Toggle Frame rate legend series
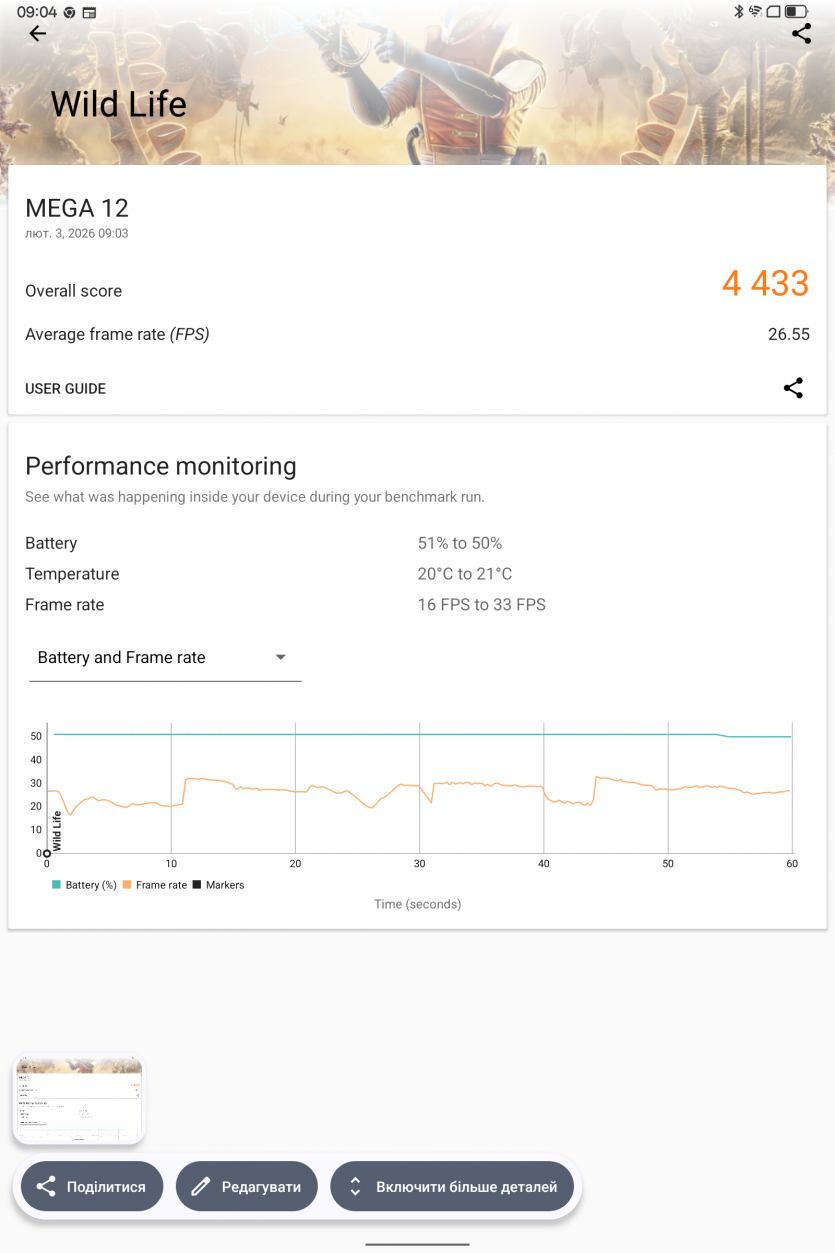 [x=155, y=885]
